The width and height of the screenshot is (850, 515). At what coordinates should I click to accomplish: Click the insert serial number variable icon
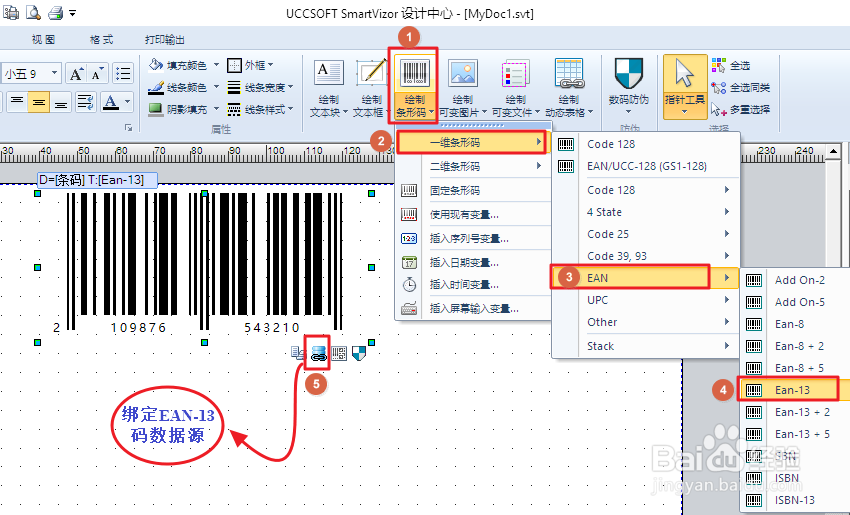[409, 239]
